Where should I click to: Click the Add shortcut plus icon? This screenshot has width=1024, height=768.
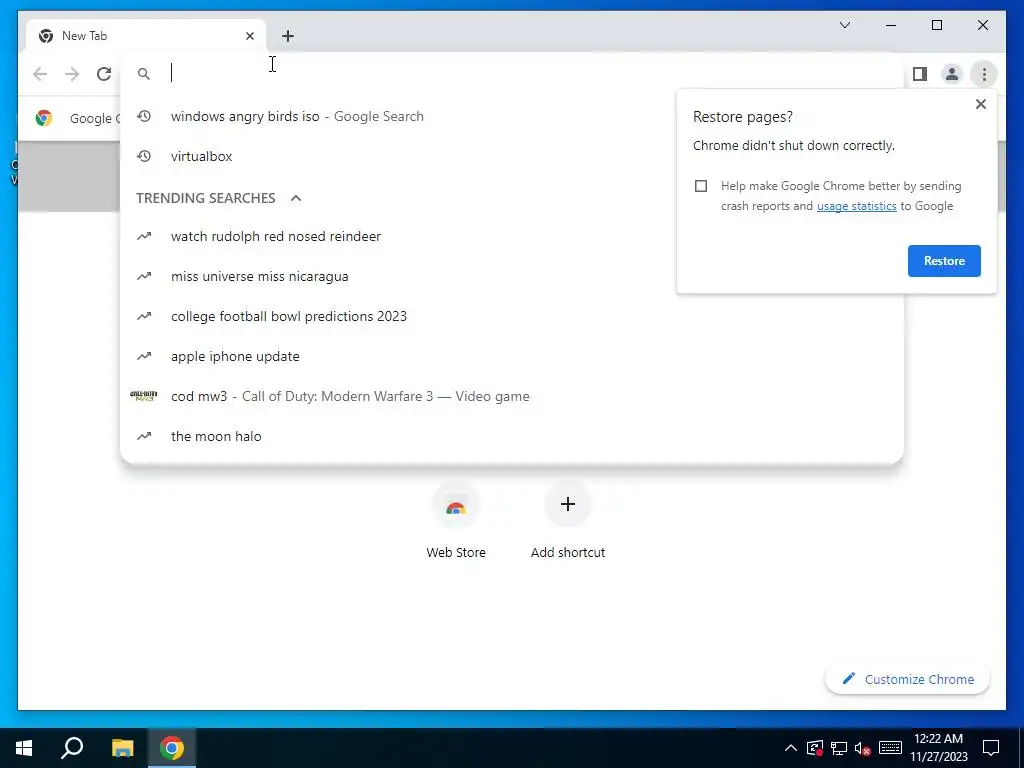point(568,504)
